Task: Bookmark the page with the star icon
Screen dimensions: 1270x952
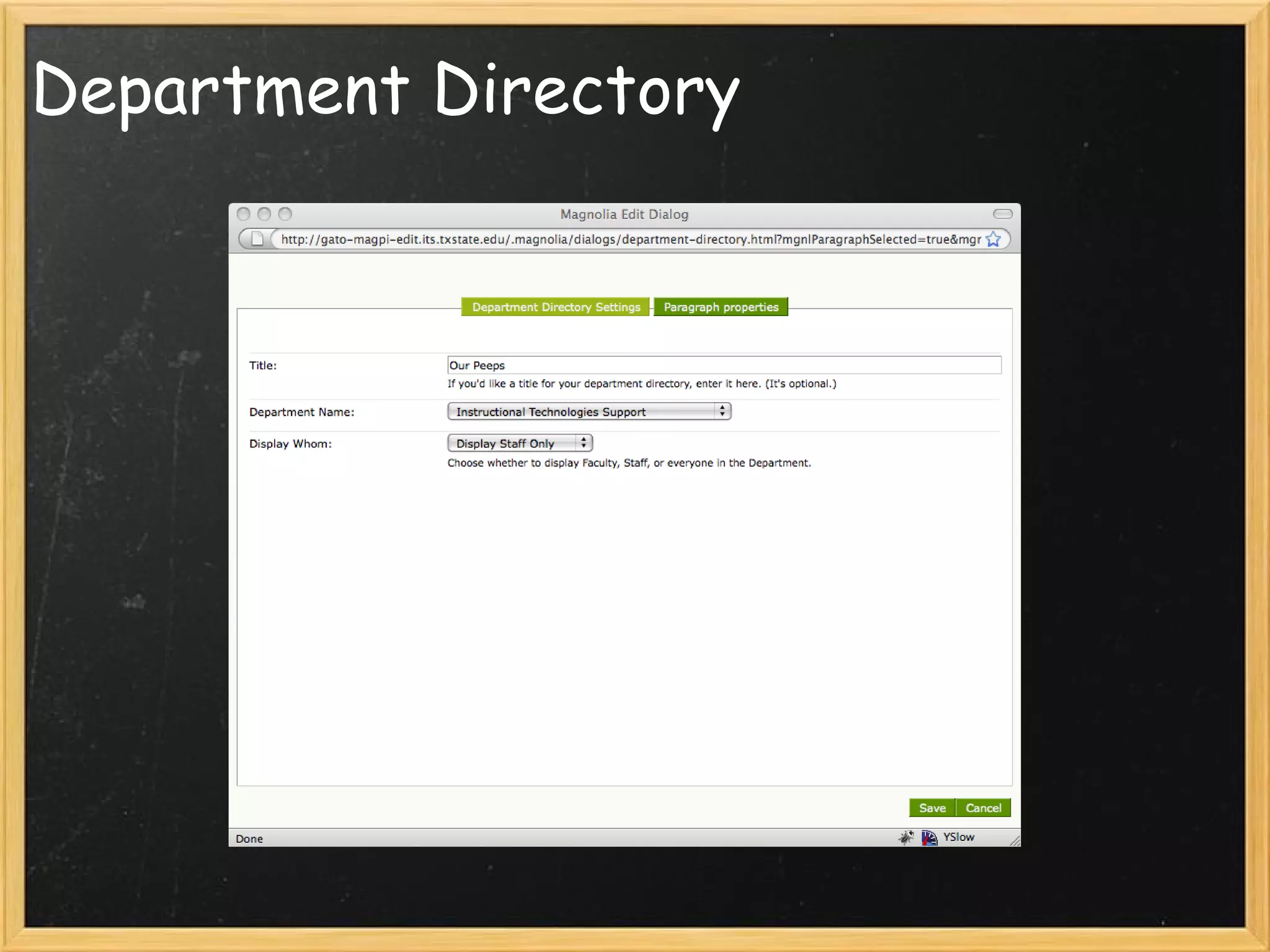Action: (993, 239)
